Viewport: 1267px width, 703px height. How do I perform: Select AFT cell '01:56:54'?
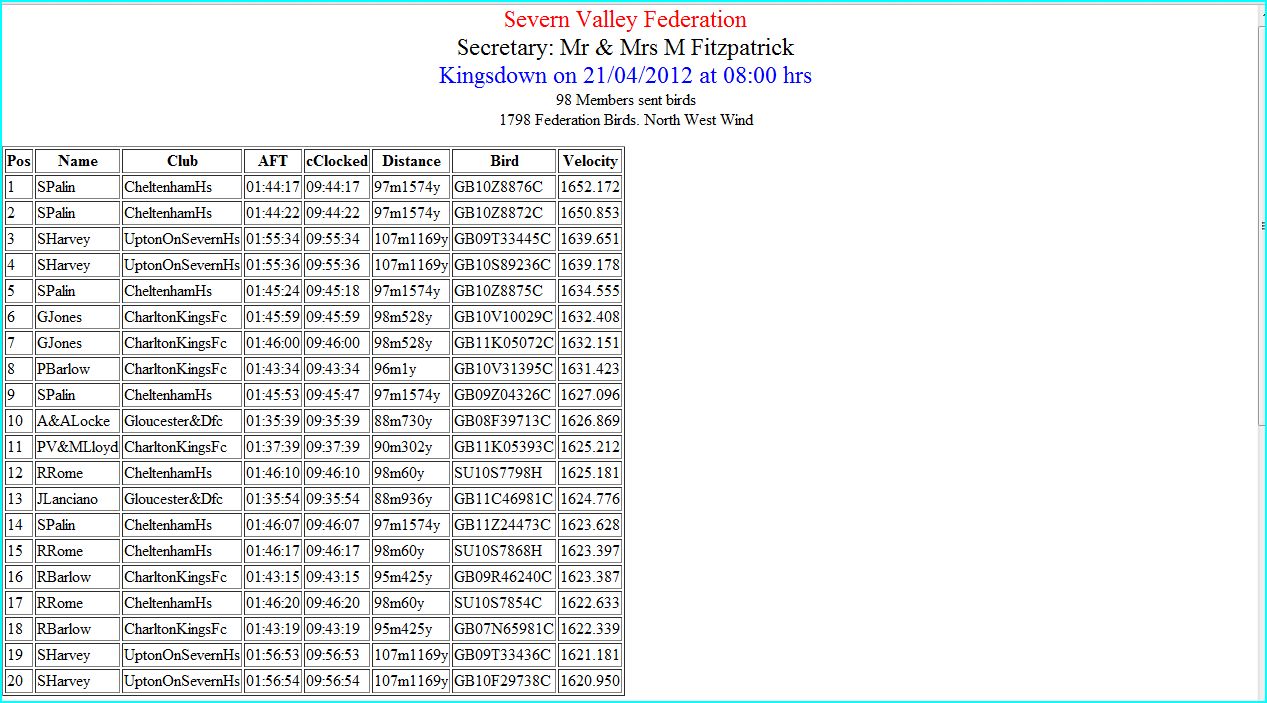273,681
